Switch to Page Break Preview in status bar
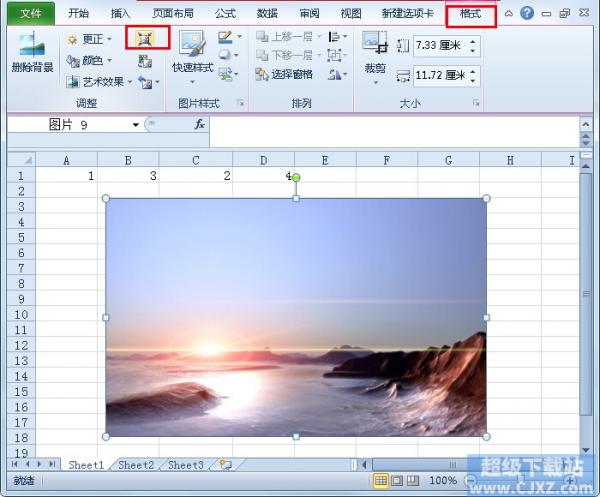The width and height of the screenshot is (600, 497). point(413,481)
